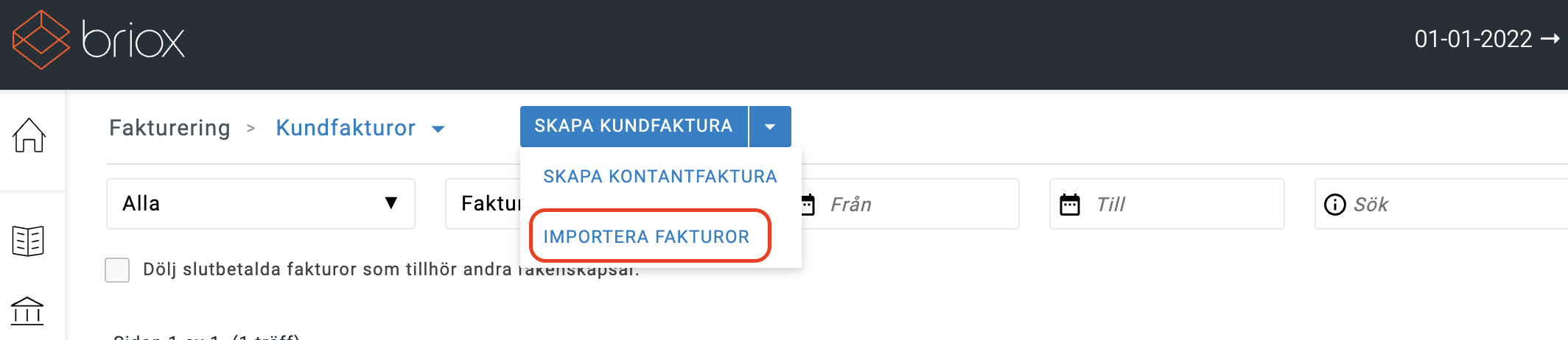Open the Alla filter dropdown
Viewport: 1568px width, 340px height.
pos(261,204)
